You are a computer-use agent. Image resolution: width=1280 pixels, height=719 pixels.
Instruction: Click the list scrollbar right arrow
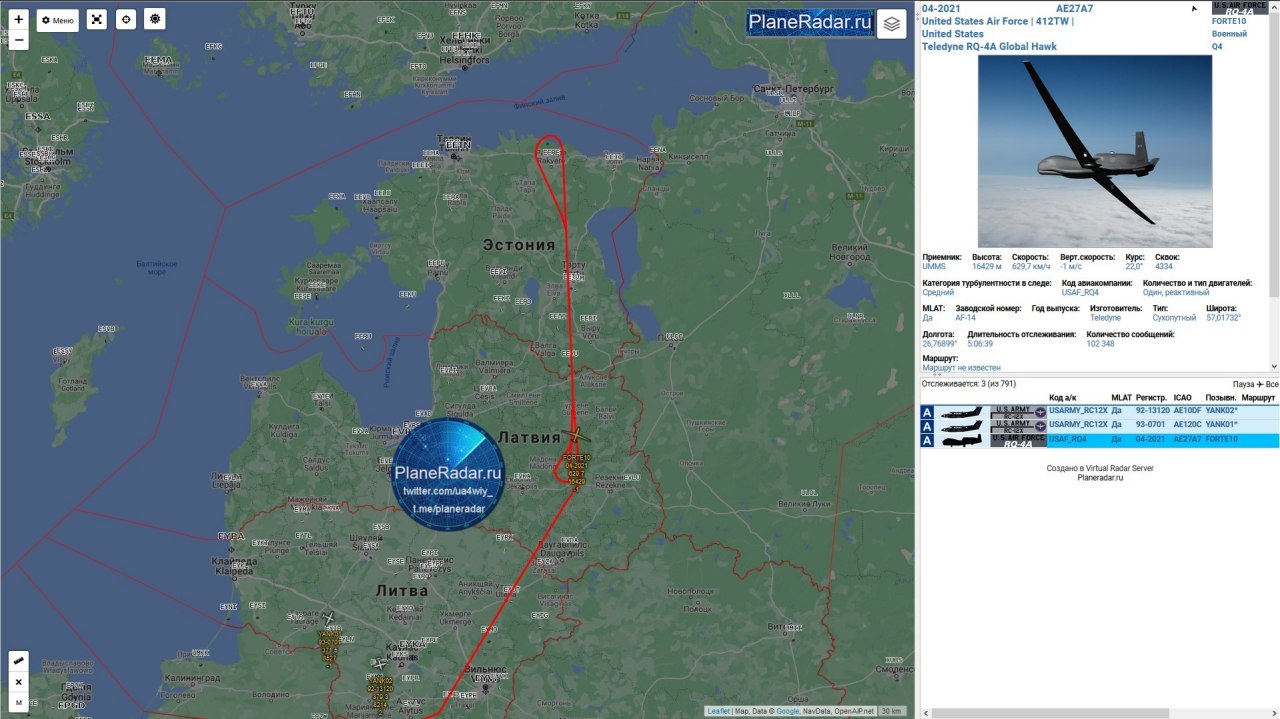point(1274,713)
